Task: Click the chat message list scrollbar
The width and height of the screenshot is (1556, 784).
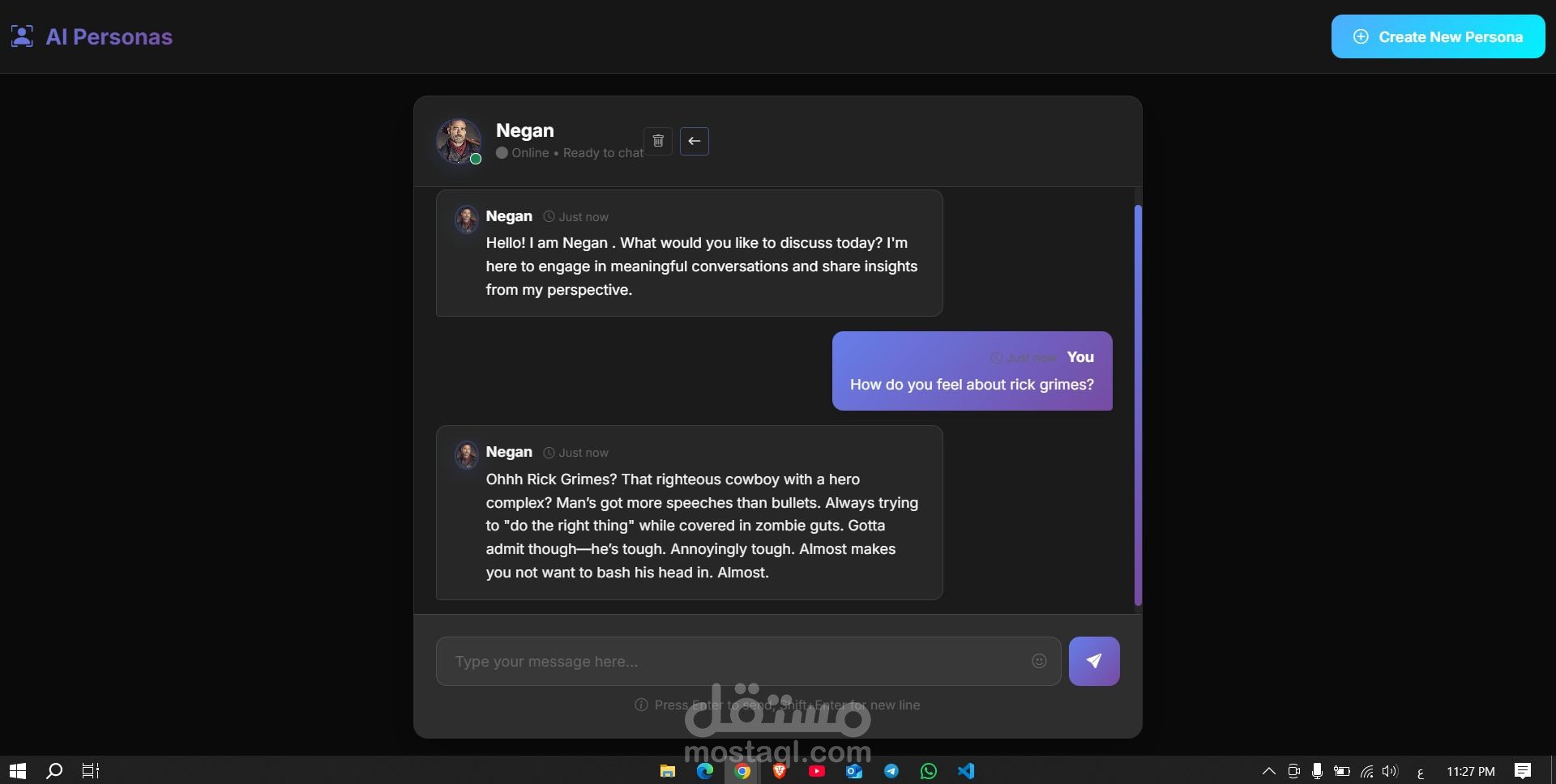Action: 1138,405
